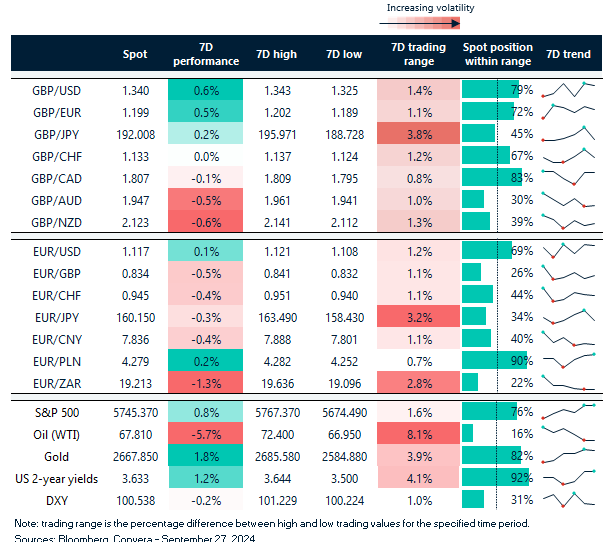Image resolution: width=606 pixels, height=542 pixels.
Task: Click Oil 7D performance cell -5.7%
Action: 206,433
